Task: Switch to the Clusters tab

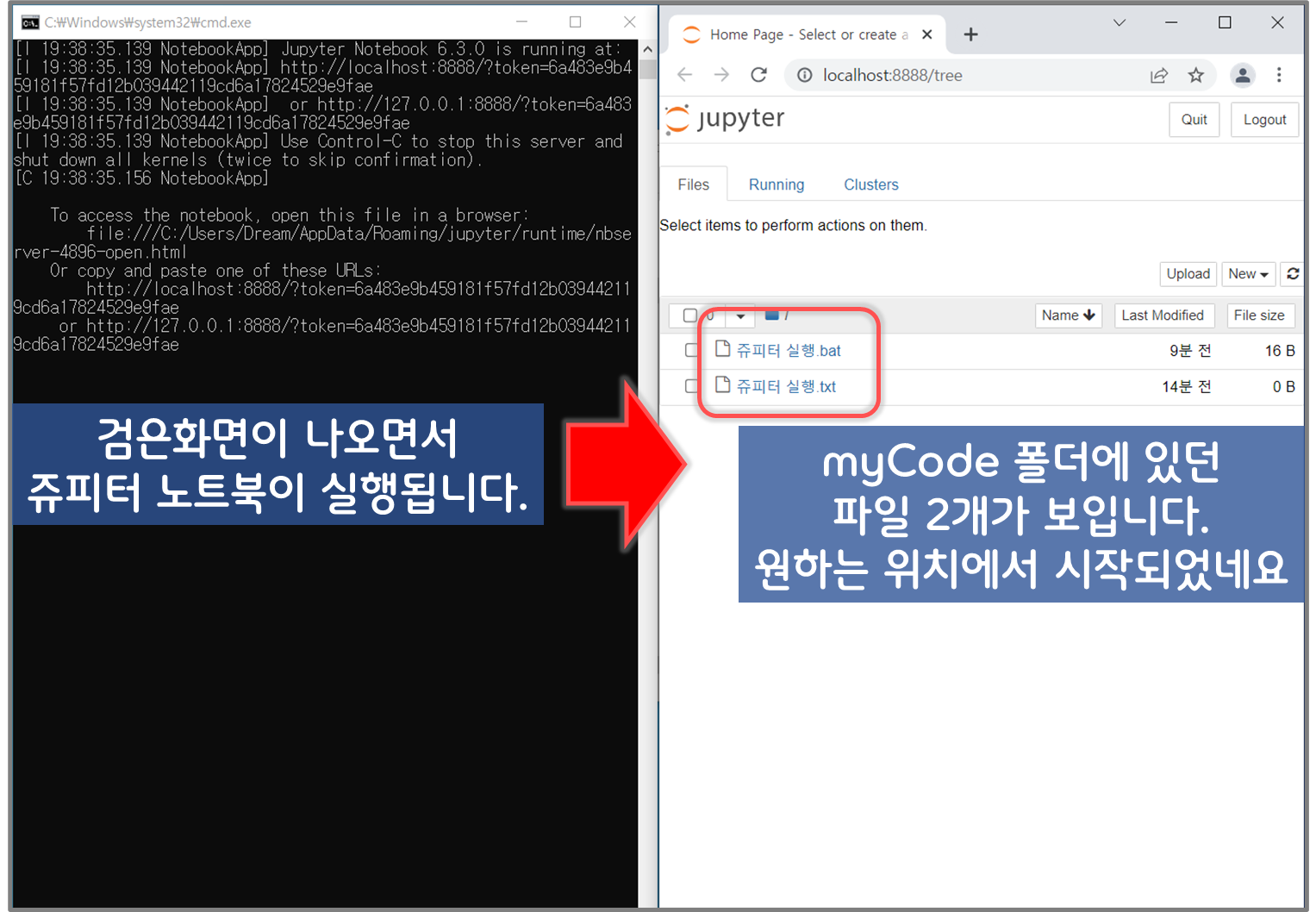Action: pyautogui.click(x=870, y=184)
